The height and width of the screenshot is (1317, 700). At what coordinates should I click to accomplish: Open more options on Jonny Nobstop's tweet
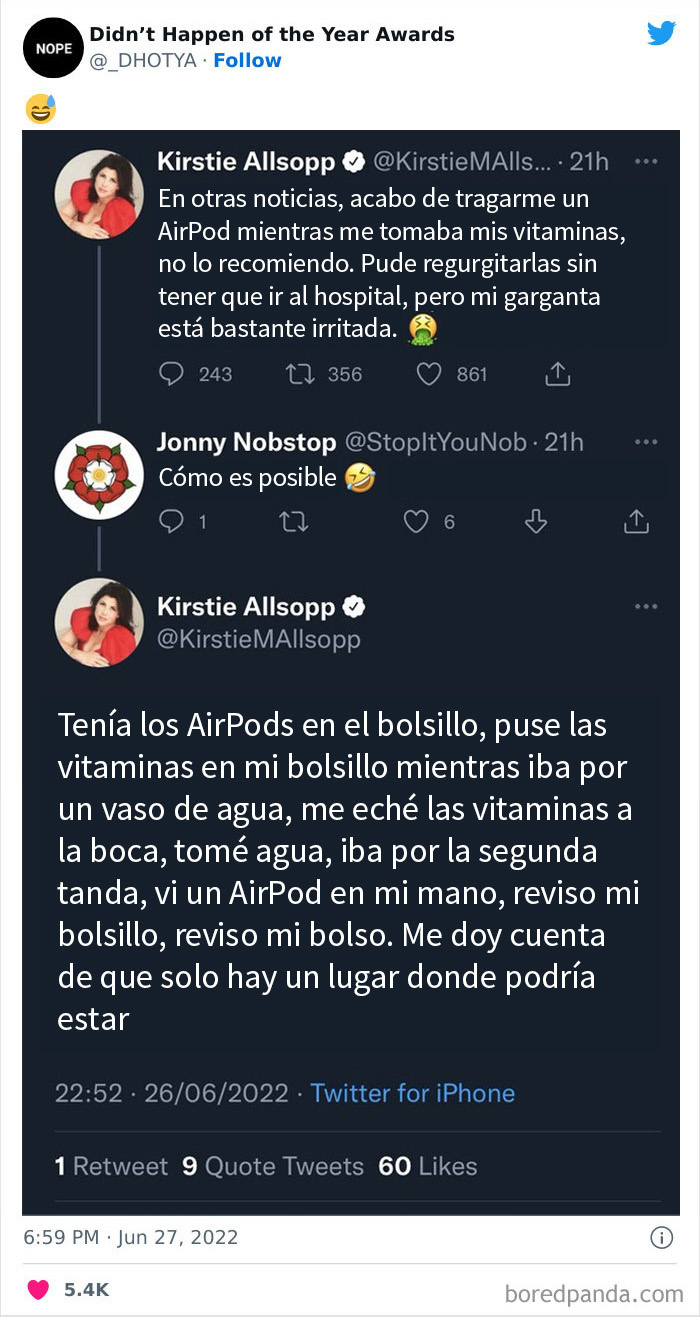(x=646, y=442)
